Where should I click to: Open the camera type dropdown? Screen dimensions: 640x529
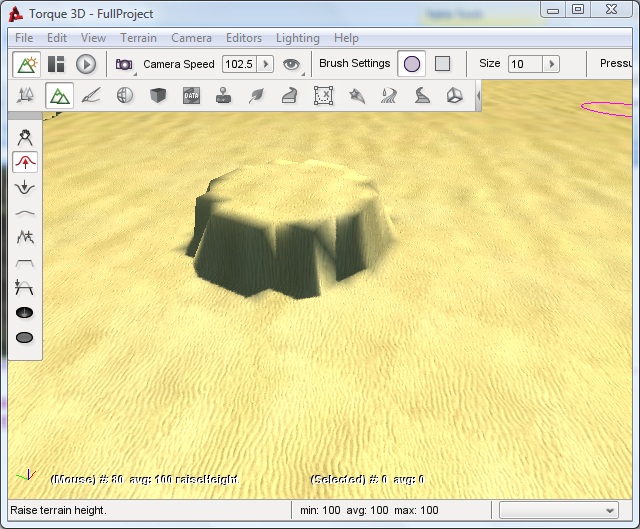point(125,64)
